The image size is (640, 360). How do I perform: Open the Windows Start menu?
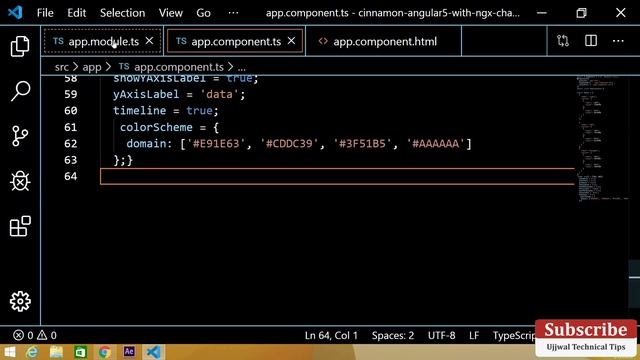pyautogui.click(x=9, y=352)
